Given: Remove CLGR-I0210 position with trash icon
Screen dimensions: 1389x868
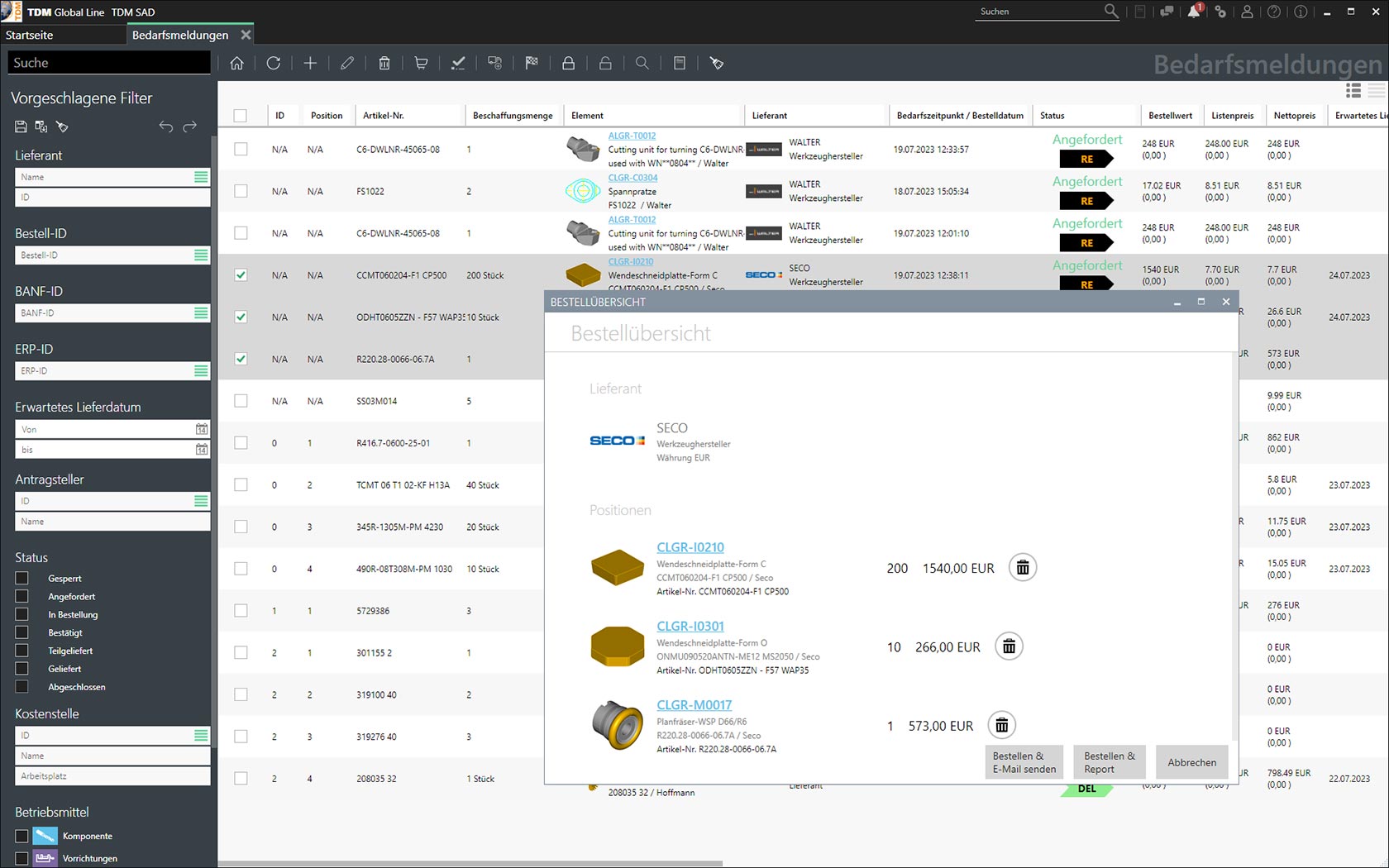Looking at the screenshot, I should coord(1023,568).
